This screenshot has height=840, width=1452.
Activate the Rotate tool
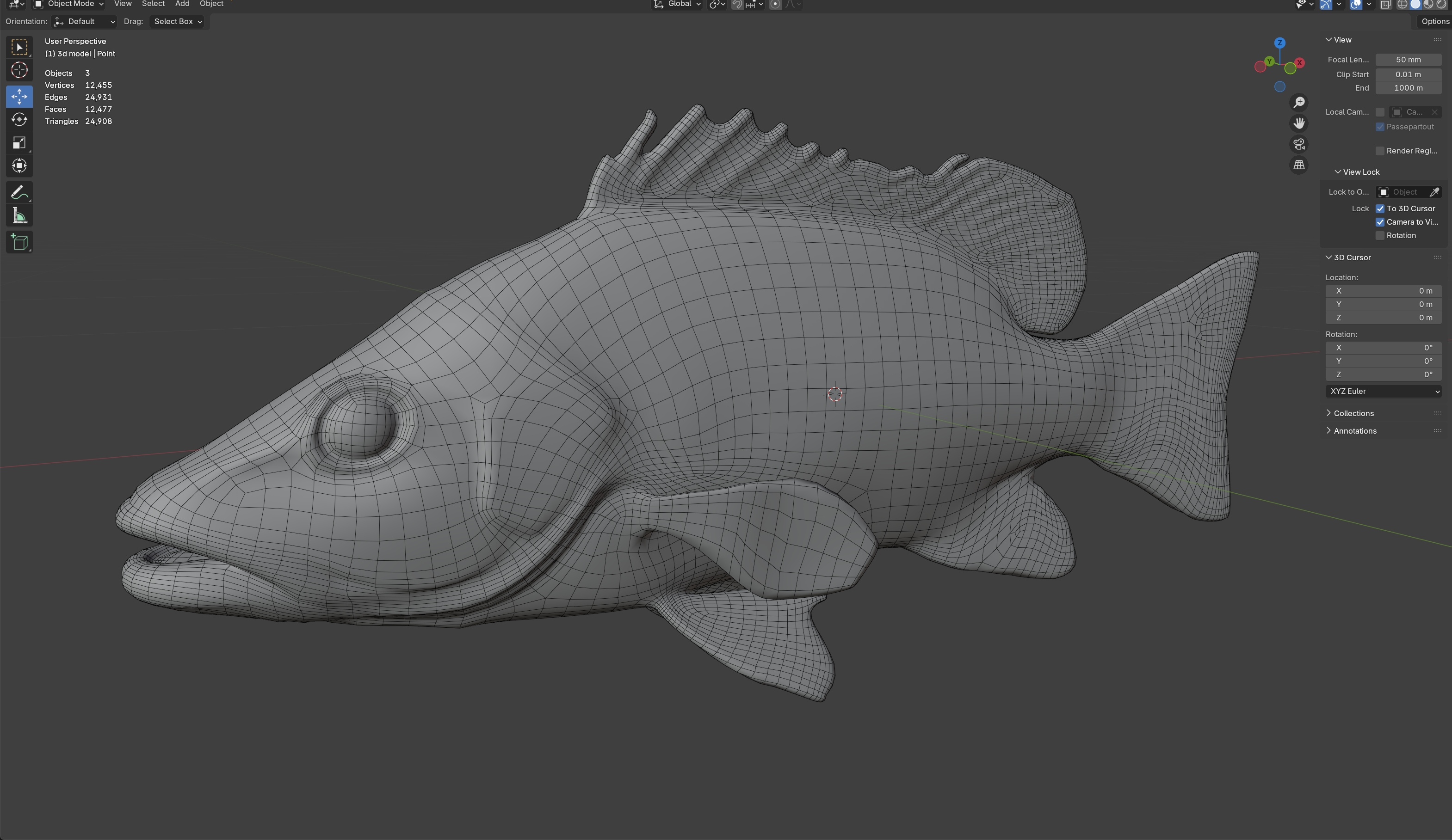tap(19, 119)
